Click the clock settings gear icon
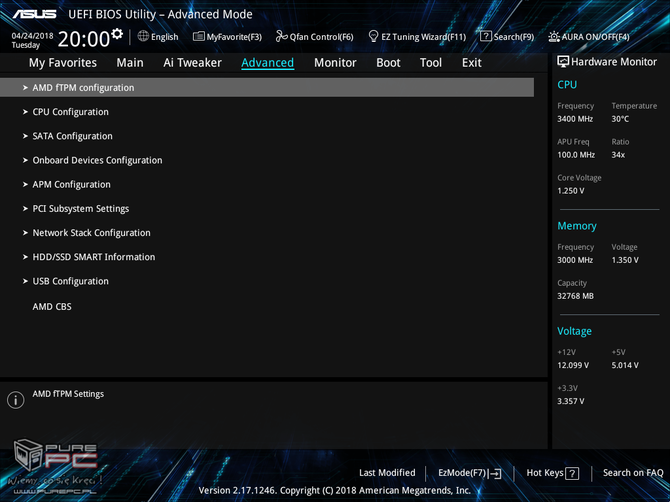Image resolution: width=670 pixels, height=502 pixels. coord(117,34)
